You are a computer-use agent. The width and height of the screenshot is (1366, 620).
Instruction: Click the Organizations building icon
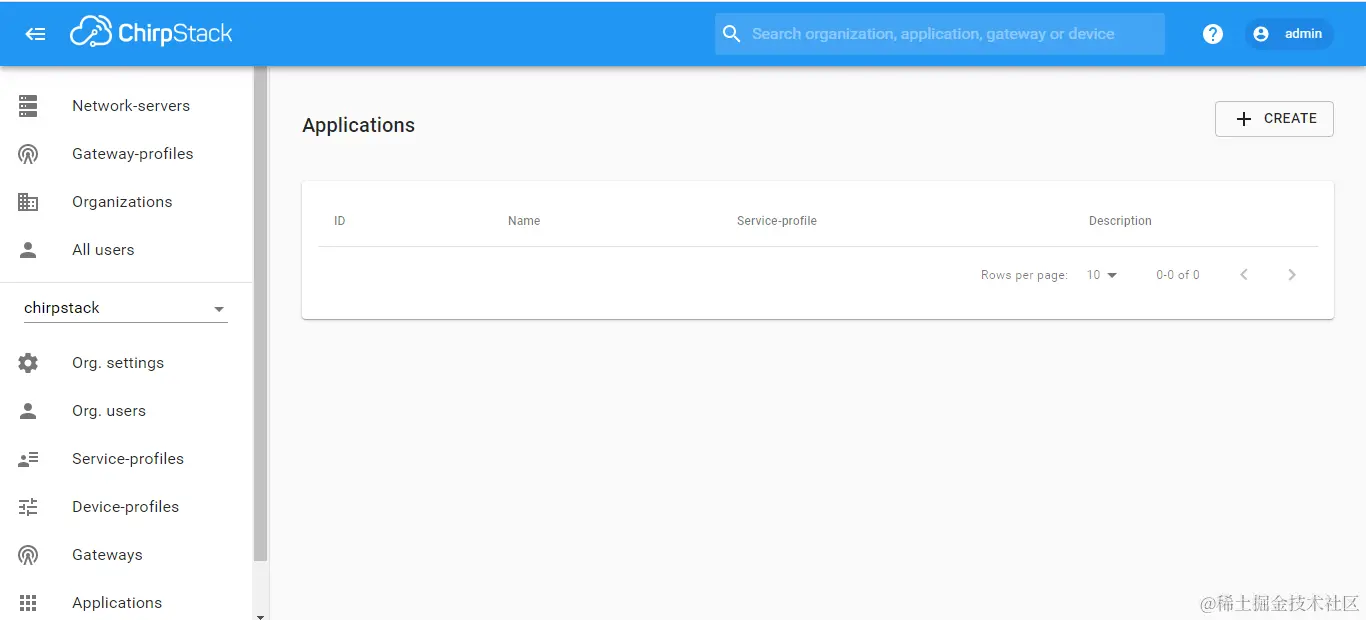pos(28,202)
